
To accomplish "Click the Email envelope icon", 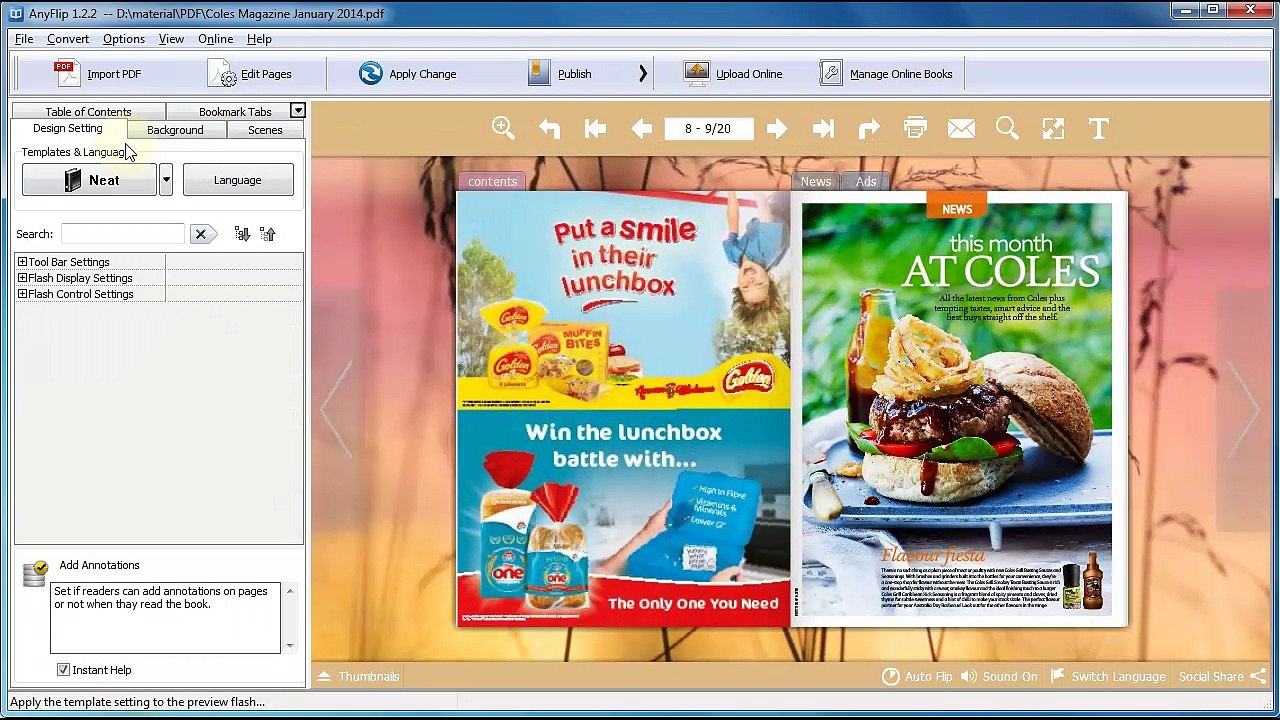I will click(x=961, y=128).
